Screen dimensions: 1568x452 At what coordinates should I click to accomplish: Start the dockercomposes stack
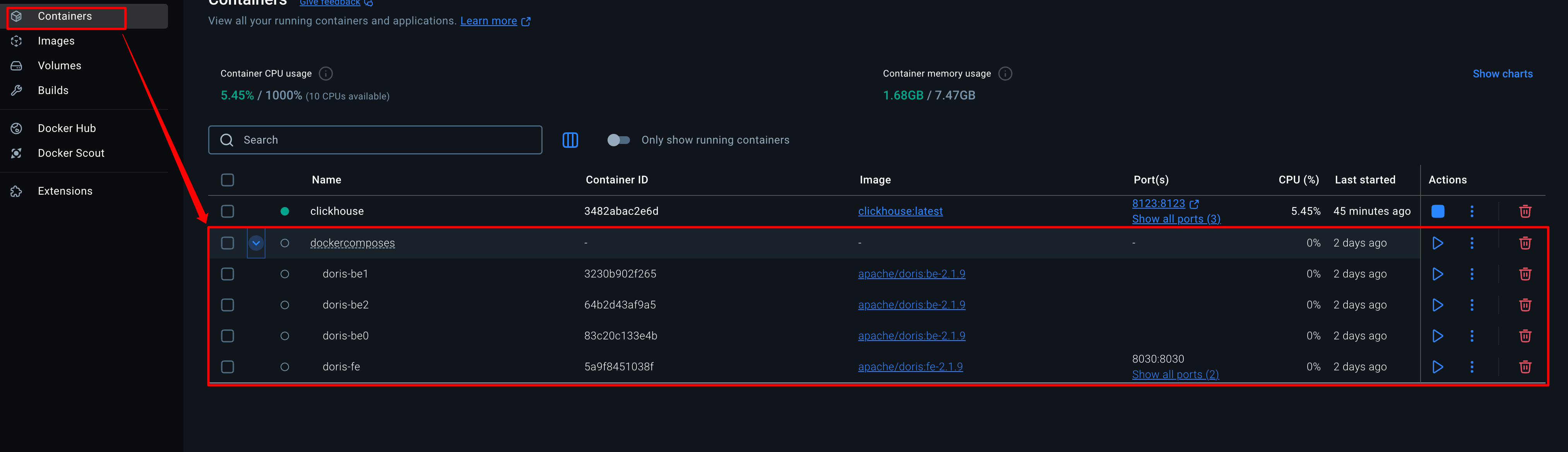(1437, 243)
